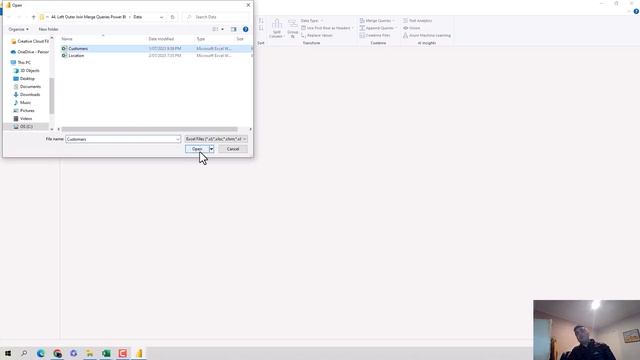Open dialog Help icon
The width and height of the screenshot is (640, 360).
245,29
